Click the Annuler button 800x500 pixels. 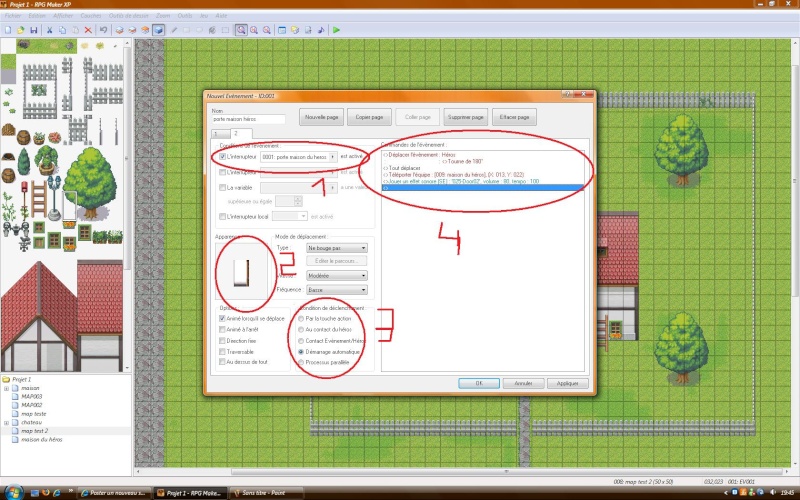[523, 383]
